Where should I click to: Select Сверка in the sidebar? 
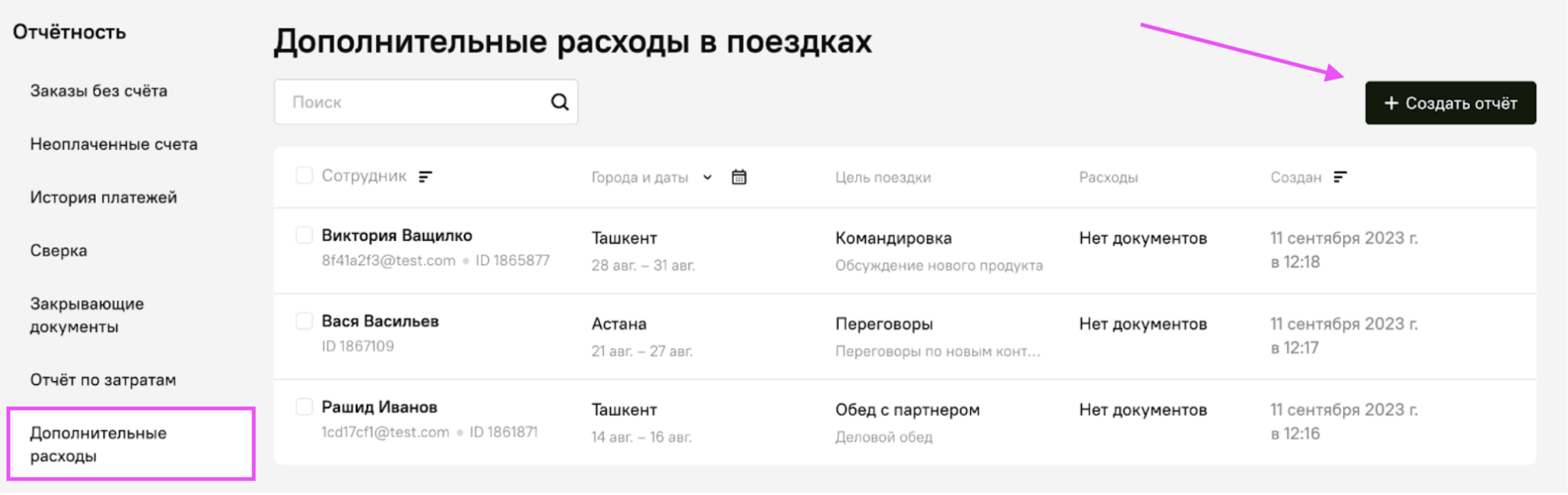pos(58,251)
